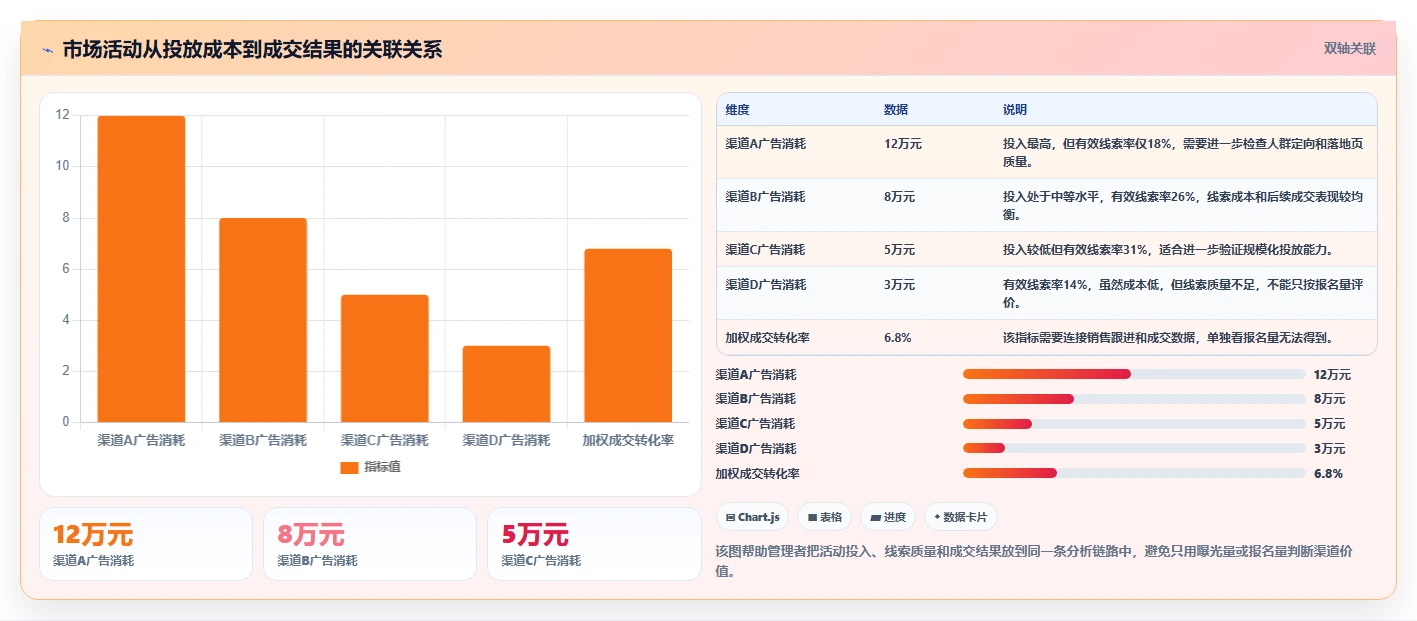
Task: Click the 双轴关联 label in header
Action: coord(1350,49)
